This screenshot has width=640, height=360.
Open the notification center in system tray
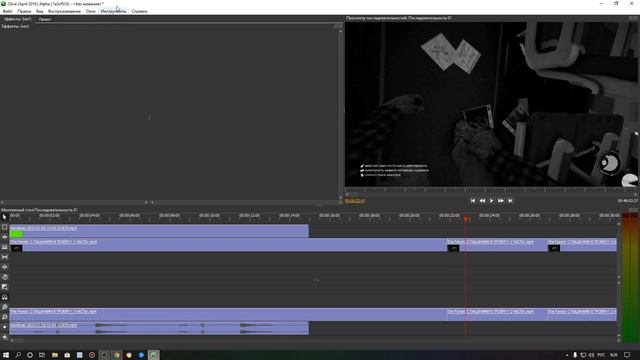point(627,355)
